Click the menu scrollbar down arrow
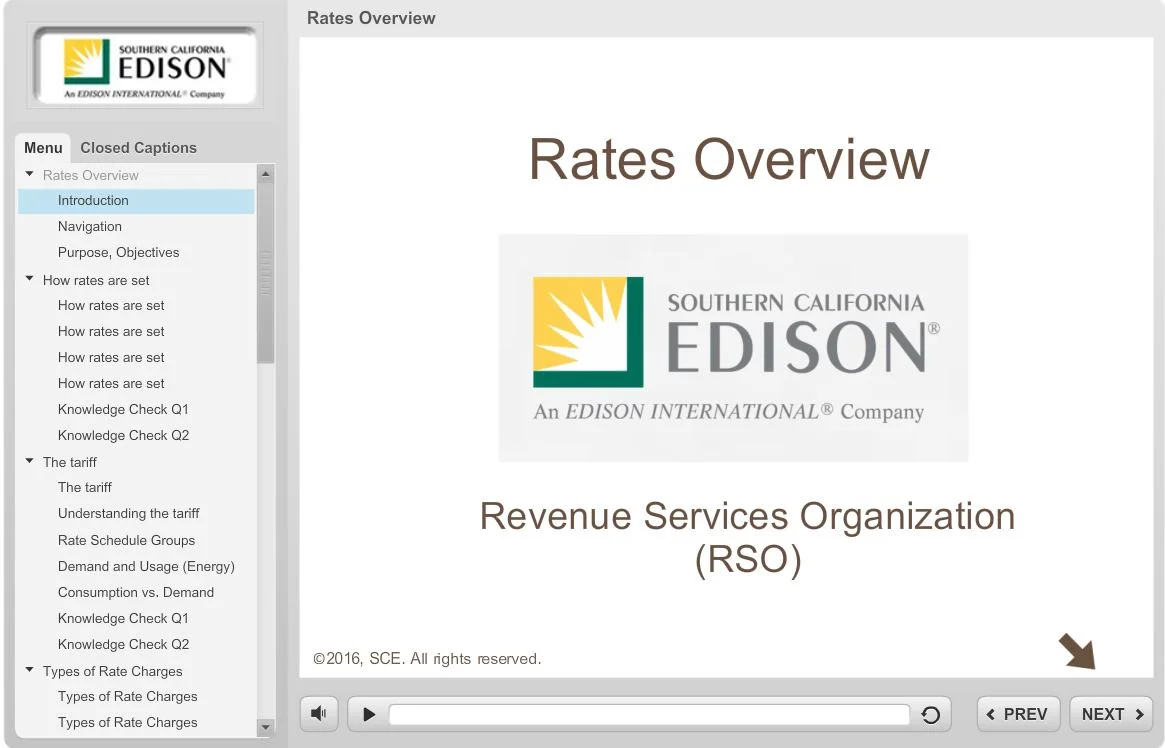Image resolution: width=1165 pixels, height=748 pixels. pyautogui.click(x=265, y=726)
